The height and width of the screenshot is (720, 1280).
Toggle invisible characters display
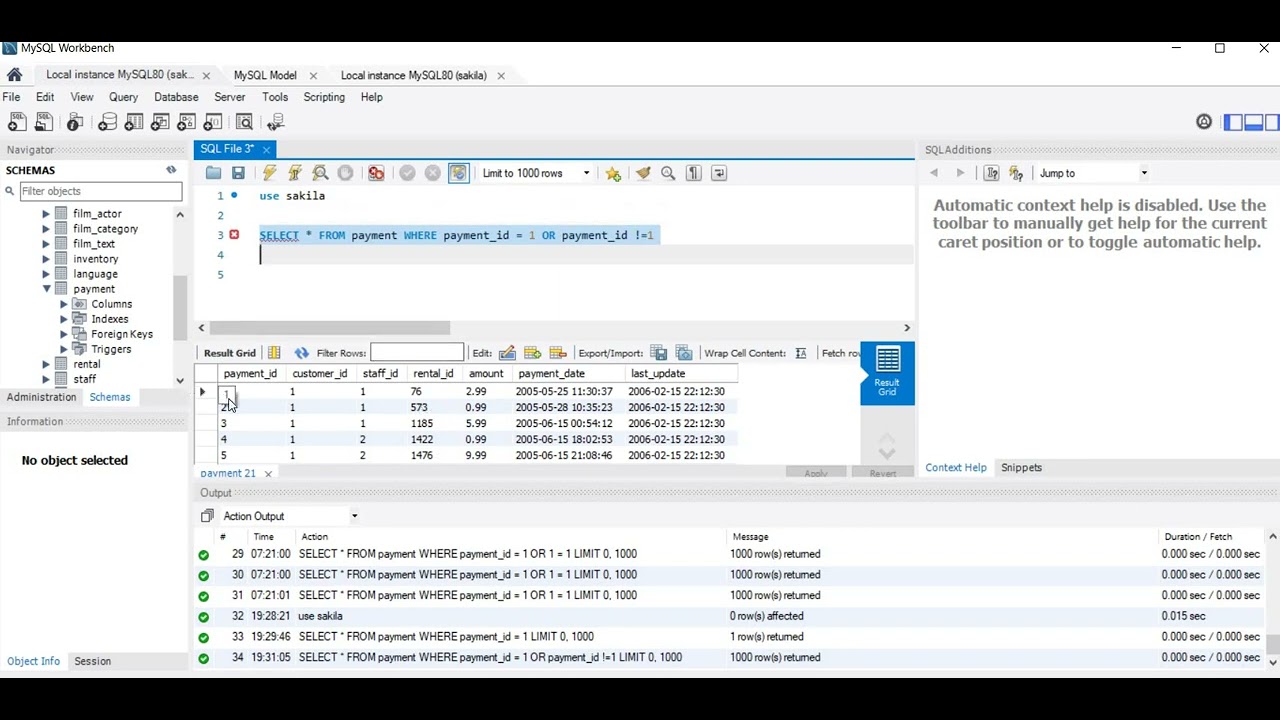pyautogui.click(x=693, y=173)
